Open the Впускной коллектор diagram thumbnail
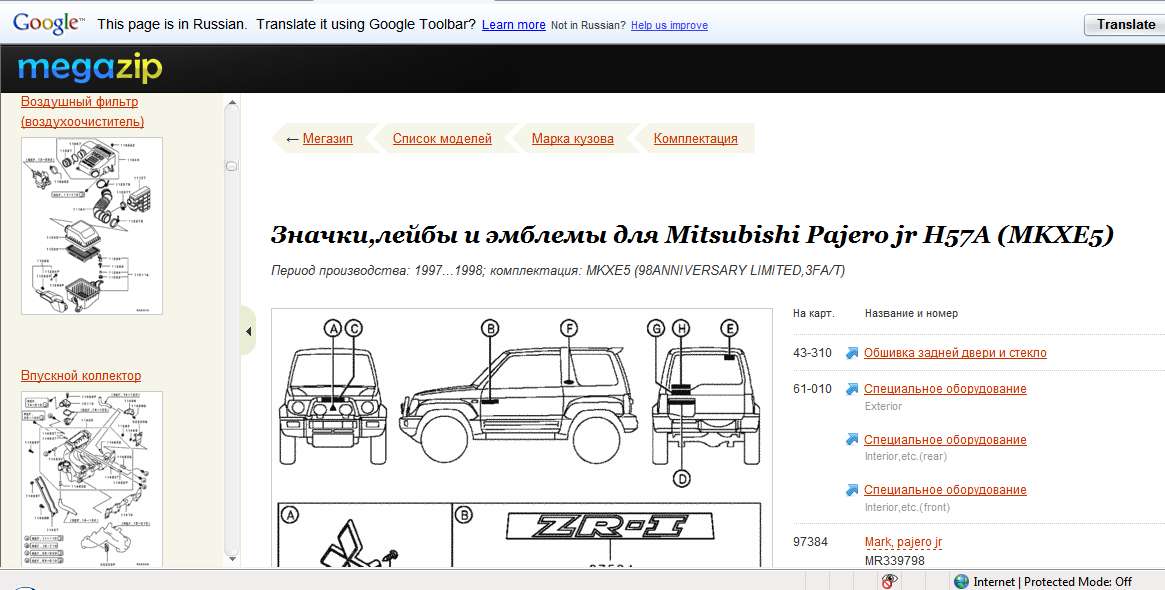 (91, 475)
